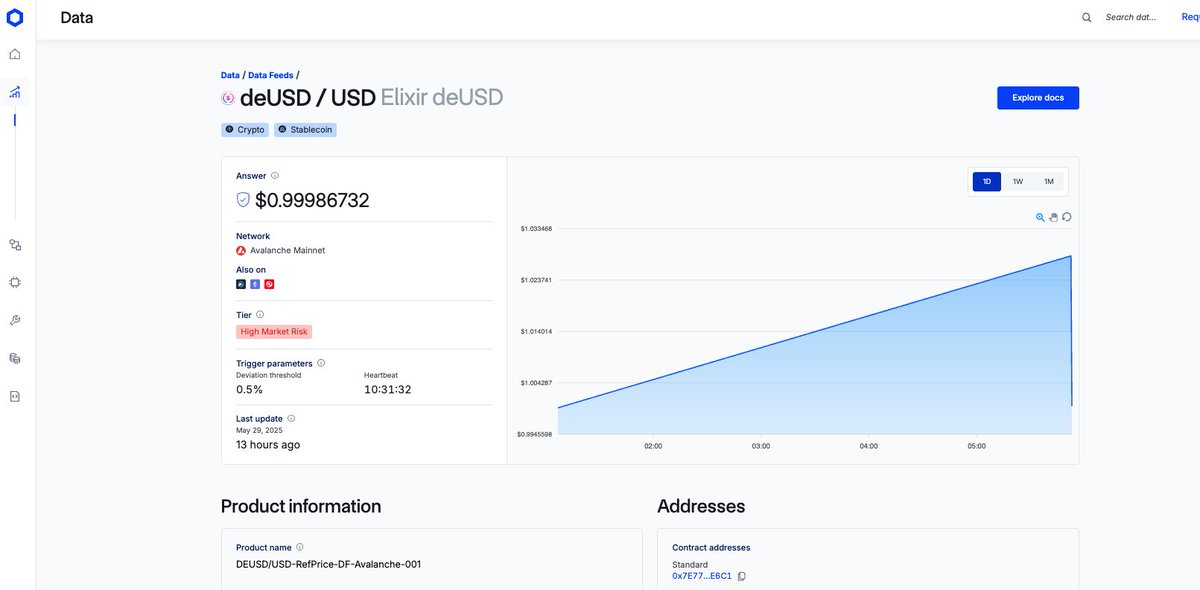
Task: Open the blue Ethereum Also-on icon
Action: tap(255, 284)
